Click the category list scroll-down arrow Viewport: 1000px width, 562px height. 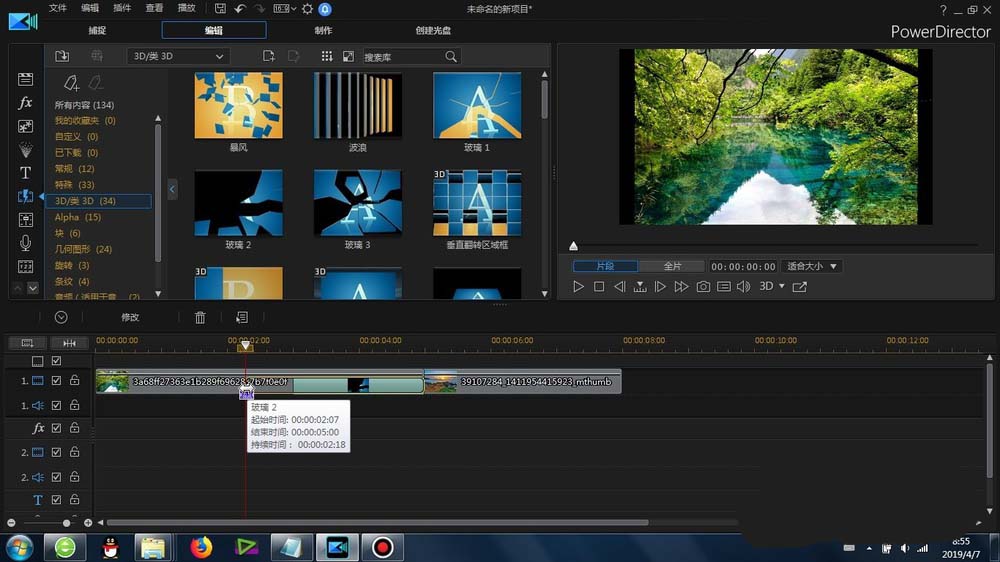coord(158,294)
